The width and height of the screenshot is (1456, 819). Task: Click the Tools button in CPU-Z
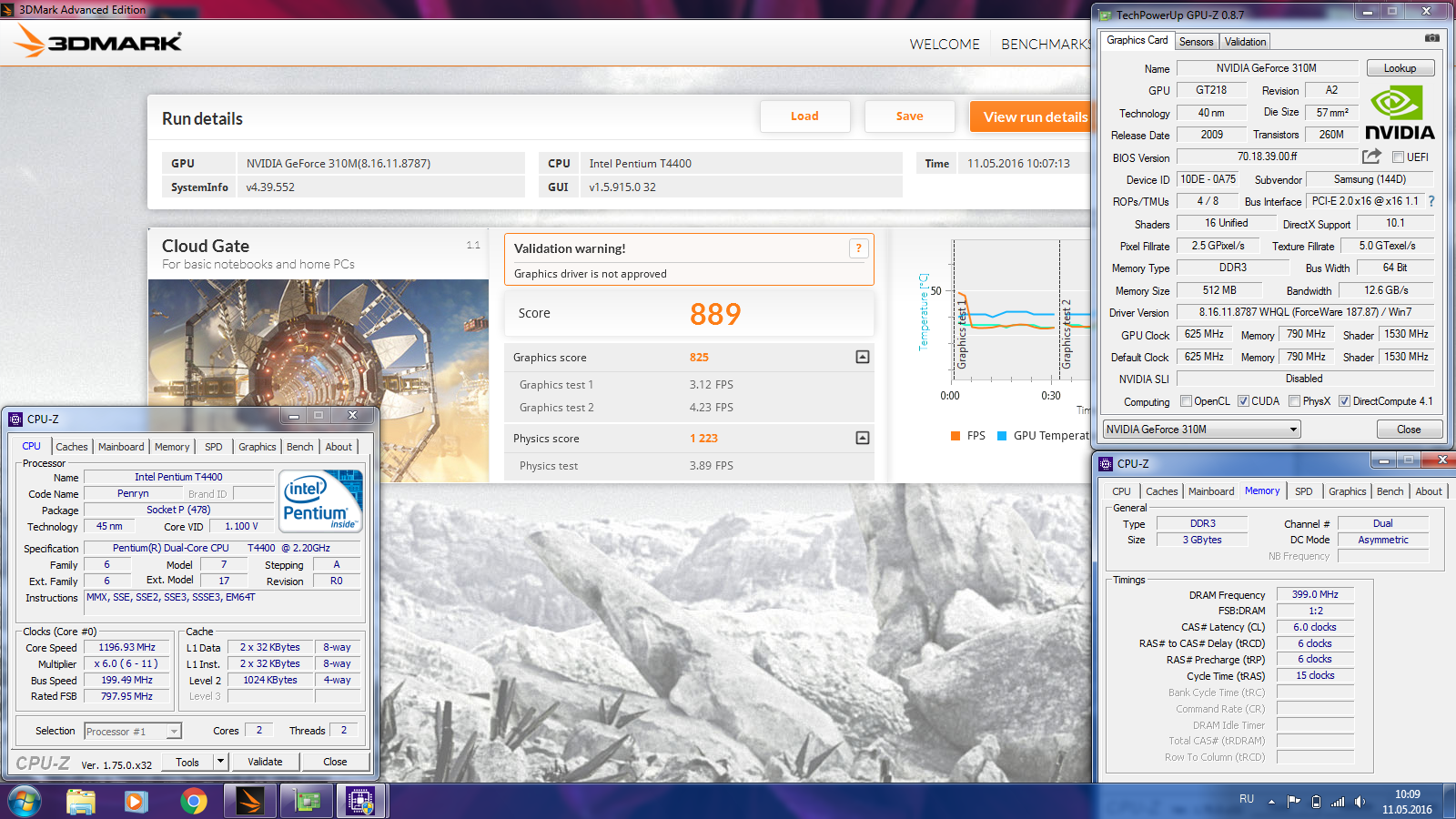(187, 762)
